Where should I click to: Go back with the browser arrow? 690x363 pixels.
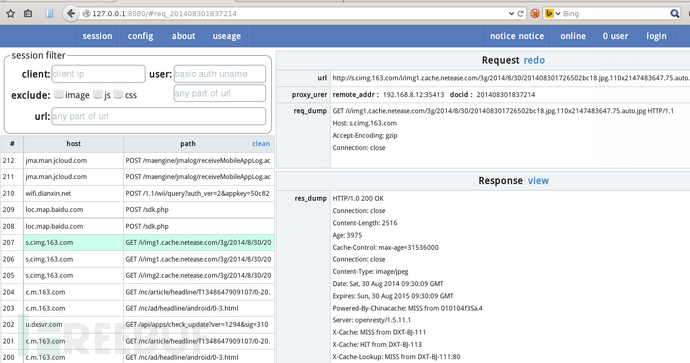point(70,14)
